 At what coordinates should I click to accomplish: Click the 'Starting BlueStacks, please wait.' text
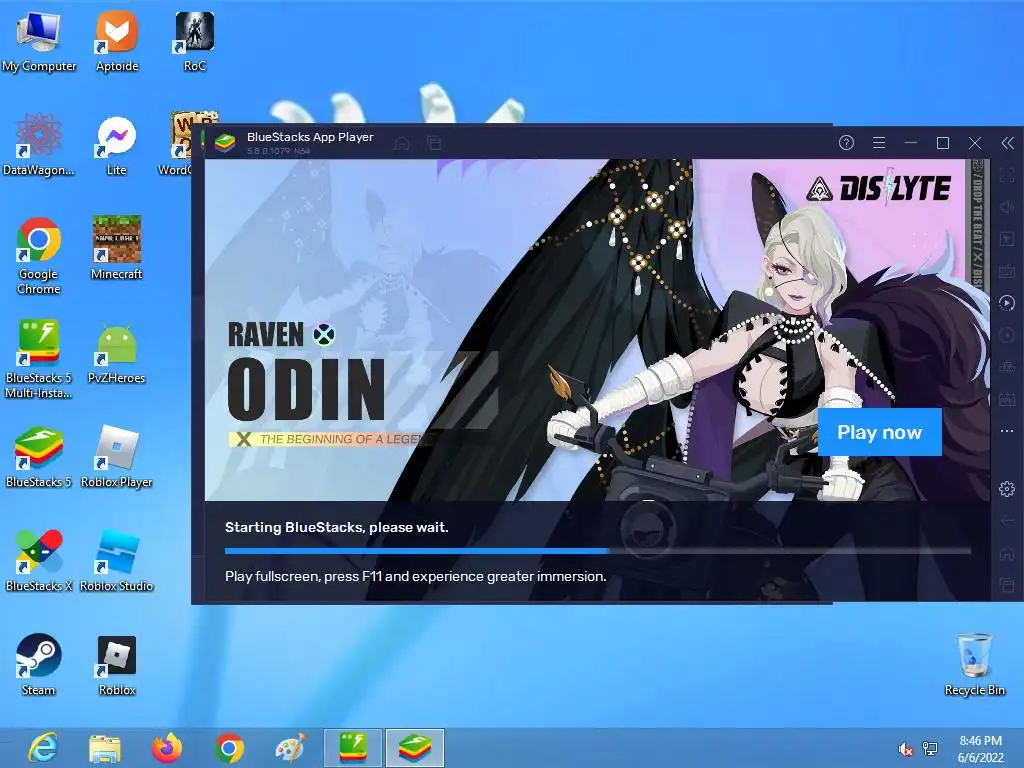pos(336,527)
